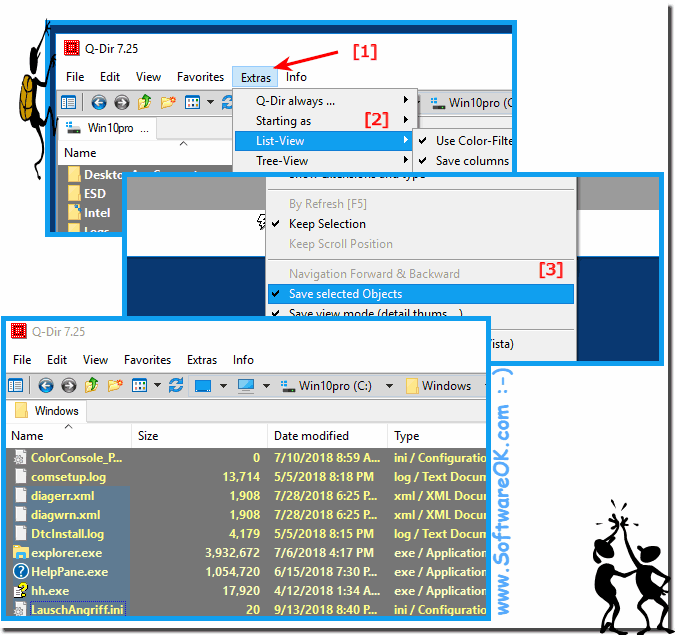
Task: Expand Tree-View submenu
Action: 325,161
